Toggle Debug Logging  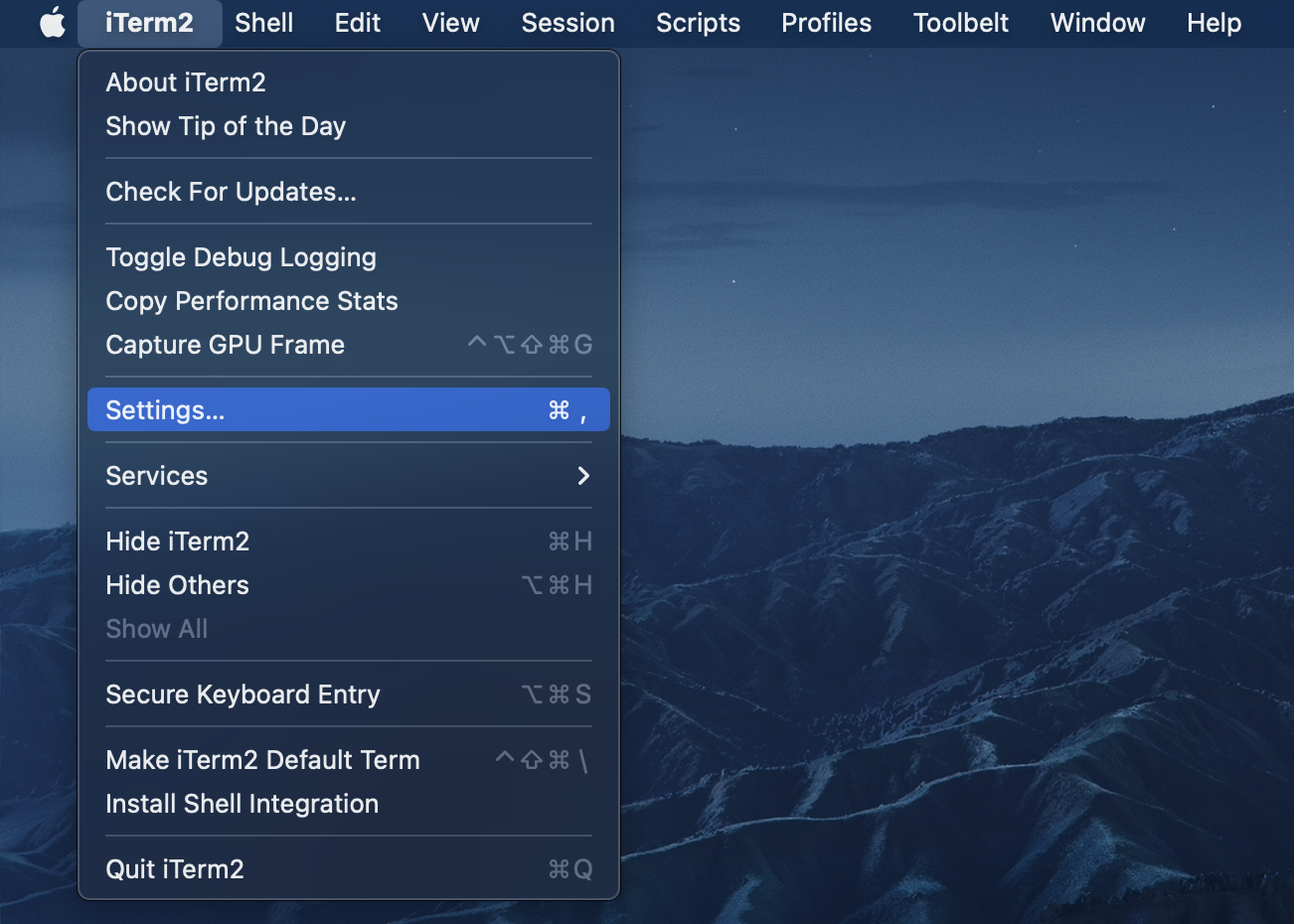click(x=241, y=256)
